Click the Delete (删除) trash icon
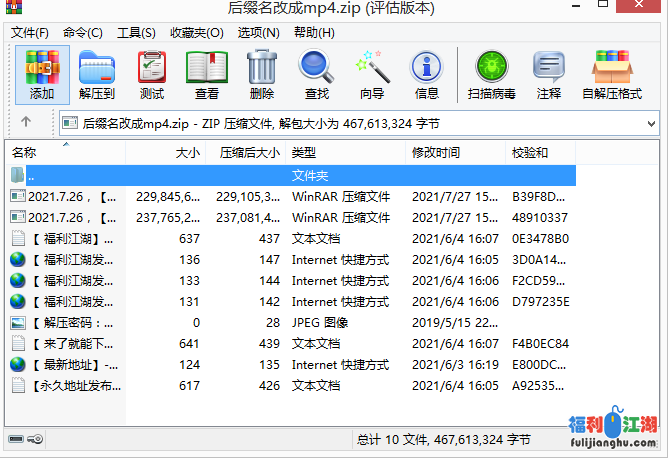This screenshot has width=668, height=458. [262, 74]
